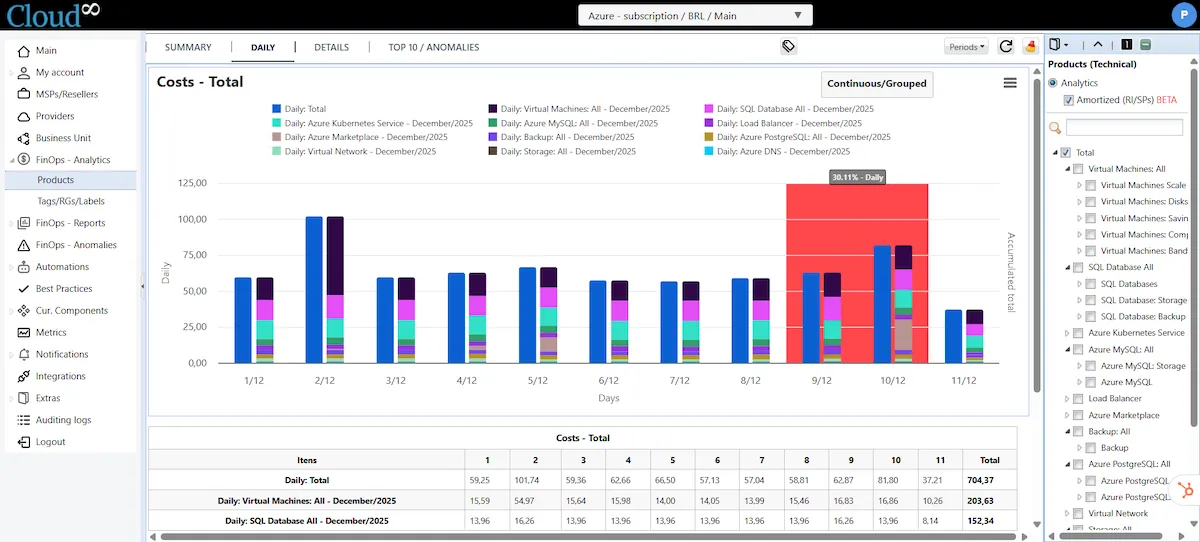1200x542 pixels.
Task: Collapse the Virtual Machines: All tree node
Action: click(x=1067, y=169)
